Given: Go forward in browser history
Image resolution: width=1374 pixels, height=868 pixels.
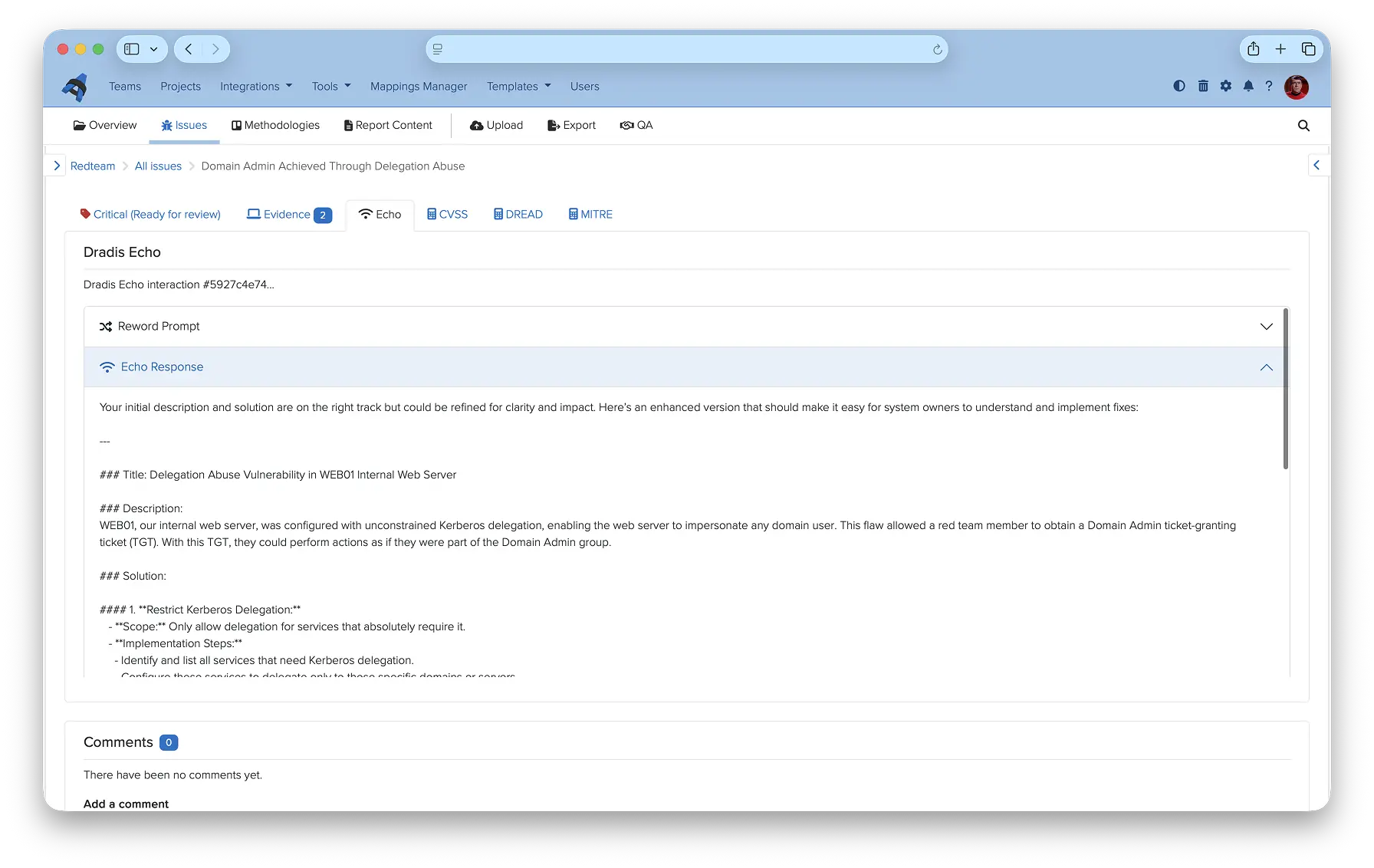Looking at the screenshot, I should [215, 49].
